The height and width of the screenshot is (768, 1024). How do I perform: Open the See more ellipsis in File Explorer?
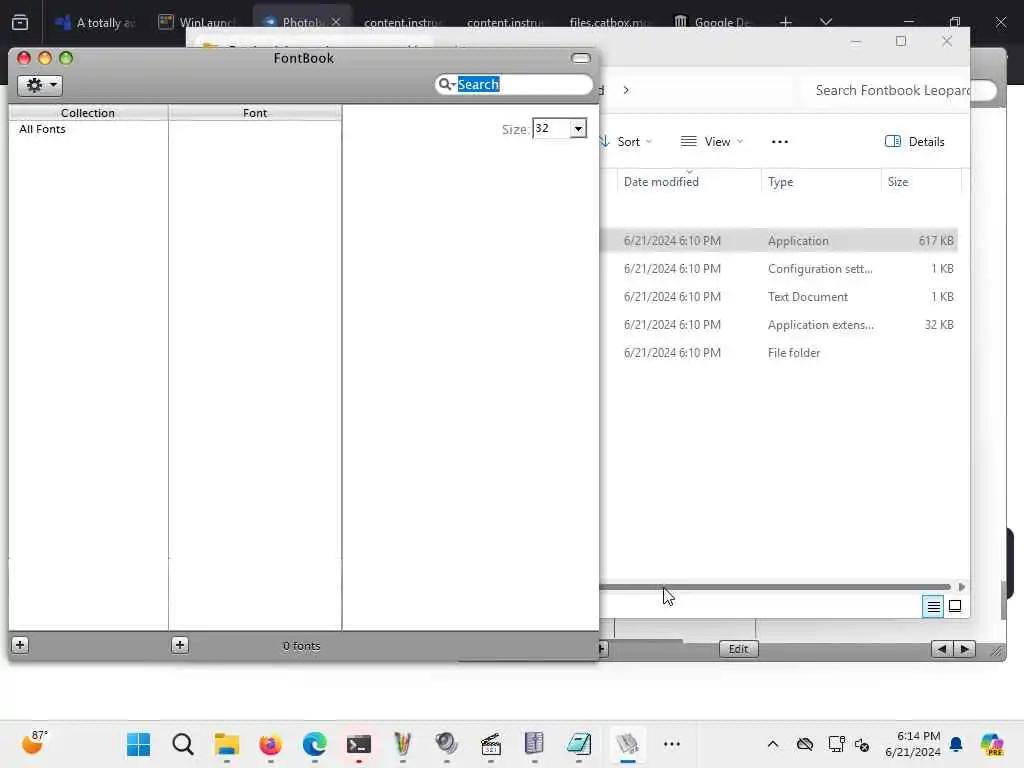(780, 142)
